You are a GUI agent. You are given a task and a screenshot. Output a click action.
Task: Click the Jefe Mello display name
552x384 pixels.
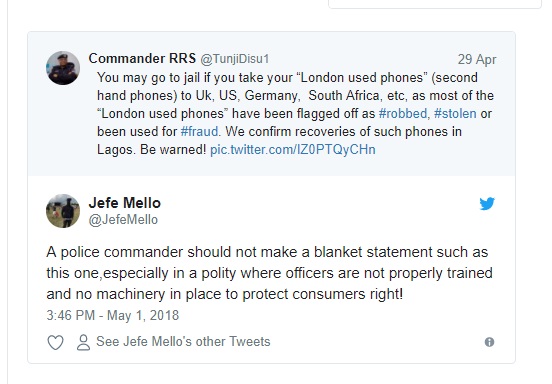coord(125,203)
